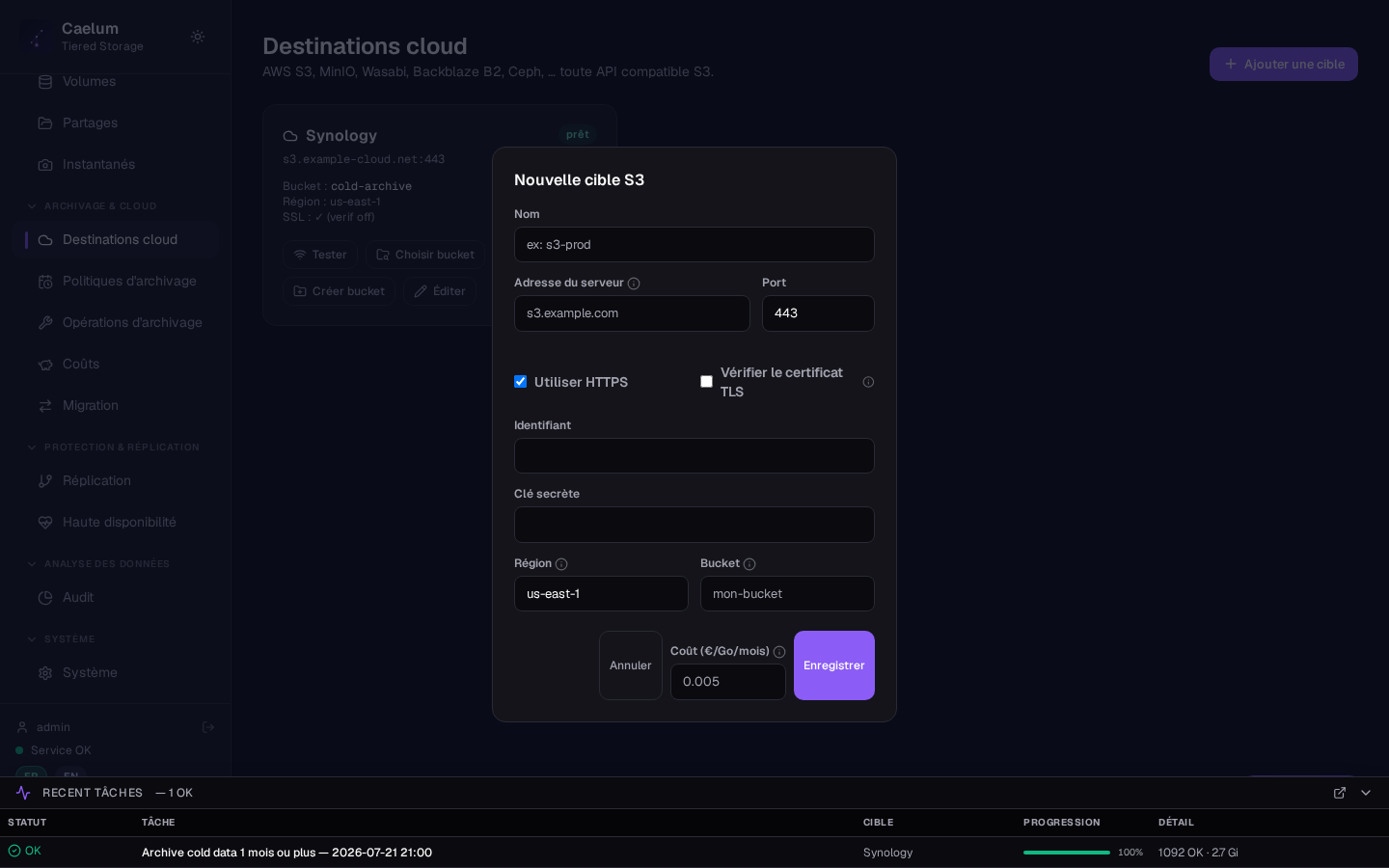The image size is (1389, 868).
Task: Click the Migration arrows icon
Action: tap(45, 406)
